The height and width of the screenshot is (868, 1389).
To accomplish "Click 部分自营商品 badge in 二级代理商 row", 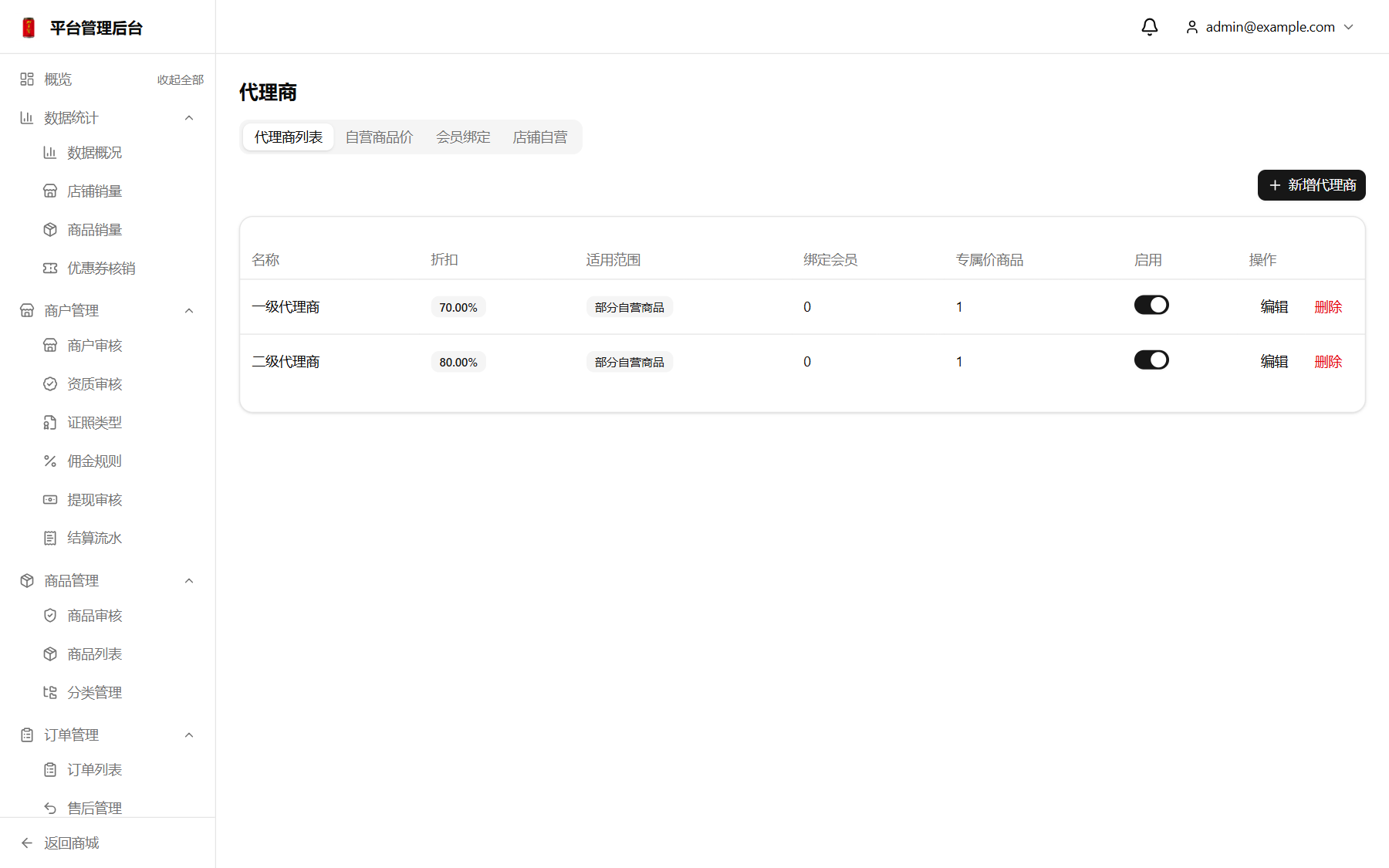I will (630, 362).
